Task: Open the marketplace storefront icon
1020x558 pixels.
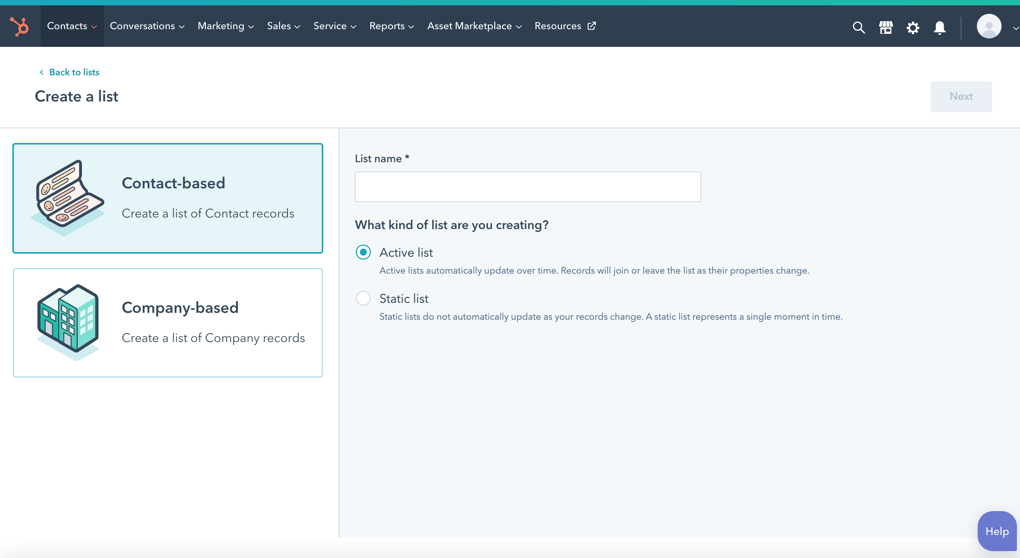Action: (885, 28)
